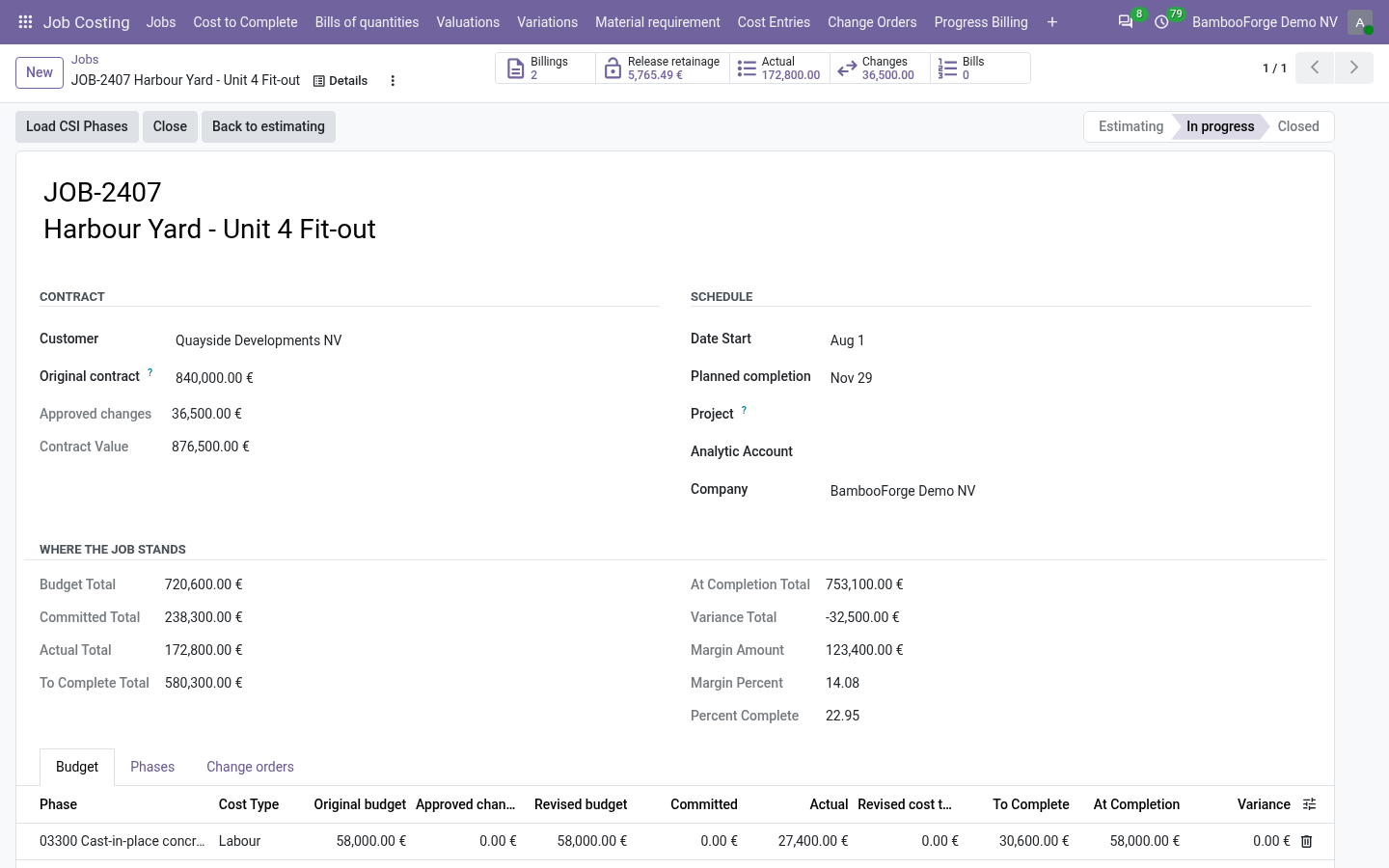Click the Jobs breadcrumb link
Viewport: 1389px width, 868px height.
(x=85, y=60)
